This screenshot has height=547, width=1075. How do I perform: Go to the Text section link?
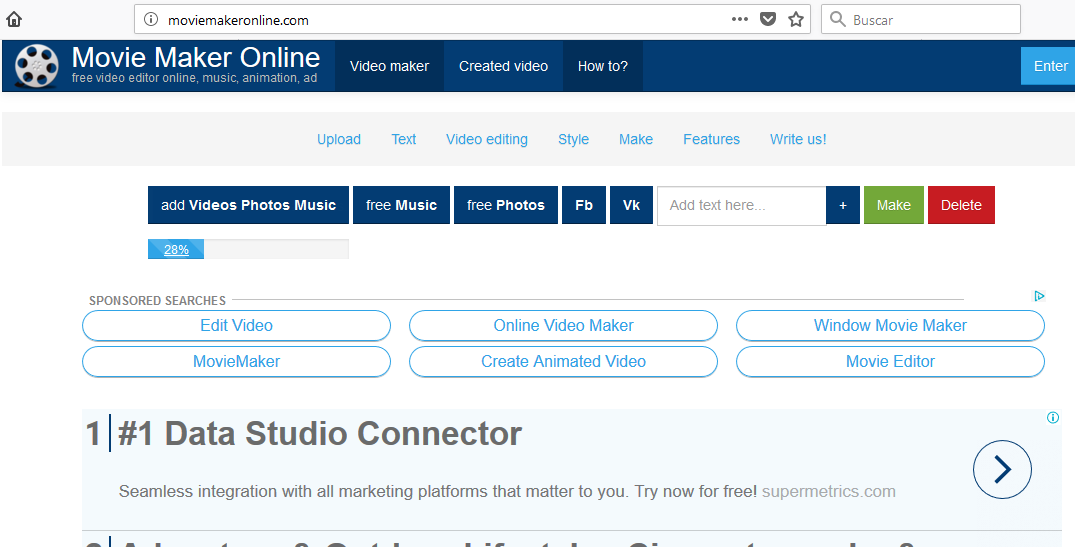(x=404, y=139)
